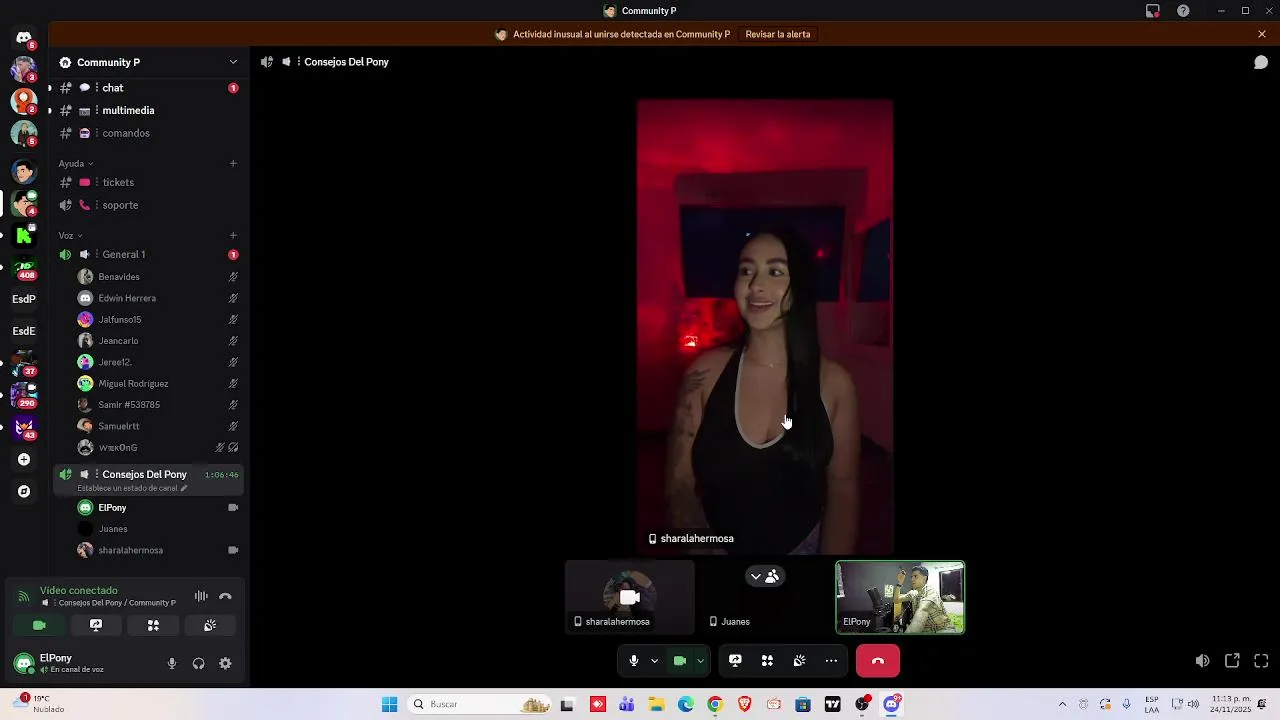Screen dimensions: 1280x720
Task: Open the chat text channel
Action: point(148,88)
